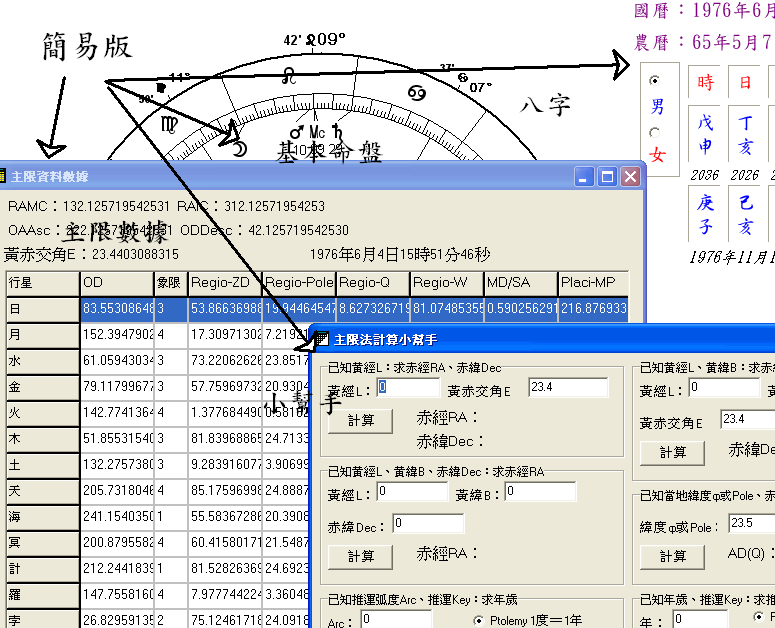Select the 月 row header

point(43,335)
